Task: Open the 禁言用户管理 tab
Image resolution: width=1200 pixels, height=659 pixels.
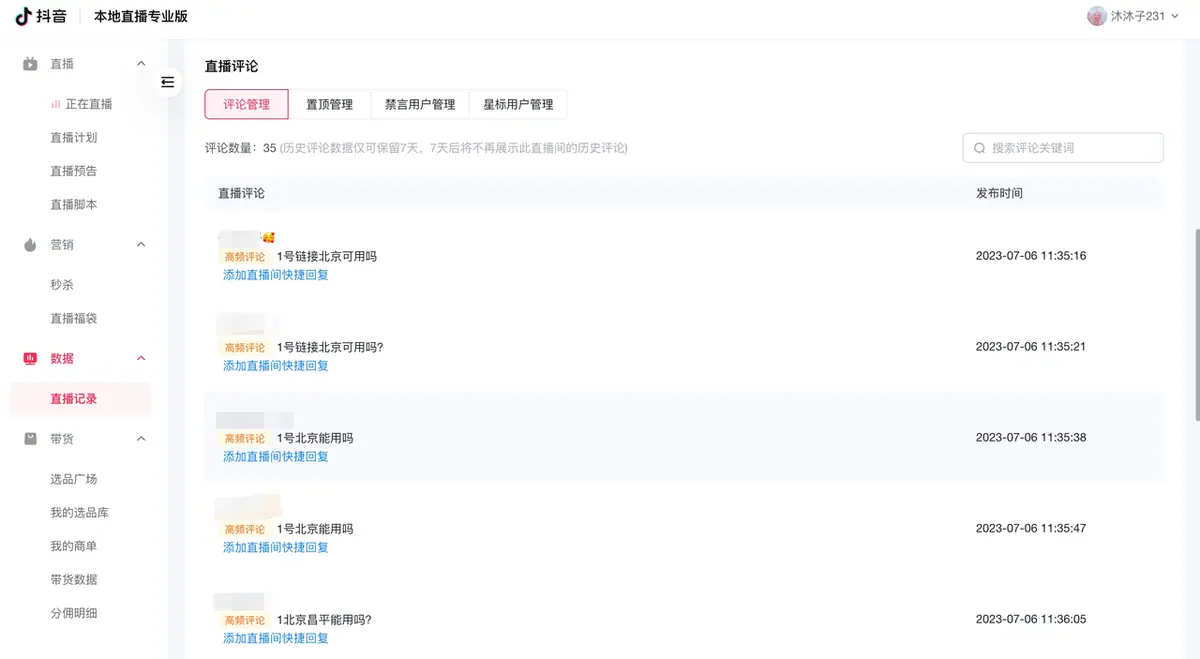Action: tap(420, 104)
